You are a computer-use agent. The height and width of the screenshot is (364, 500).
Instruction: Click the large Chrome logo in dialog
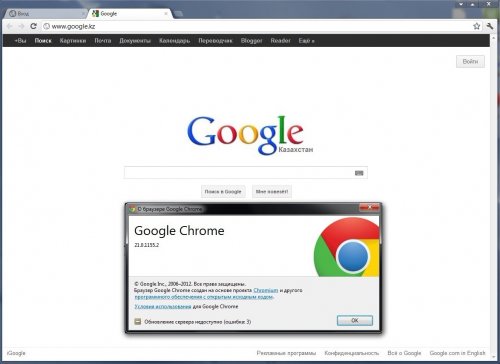point(347,247)
